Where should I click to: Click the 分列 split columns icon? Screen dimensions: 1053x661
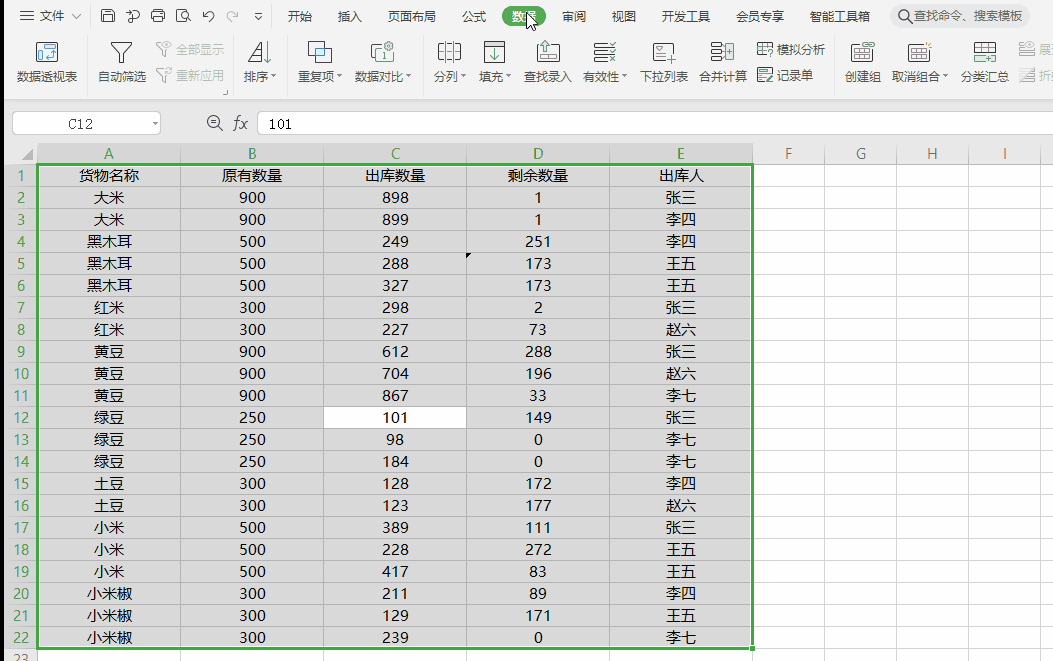point(449,52)
